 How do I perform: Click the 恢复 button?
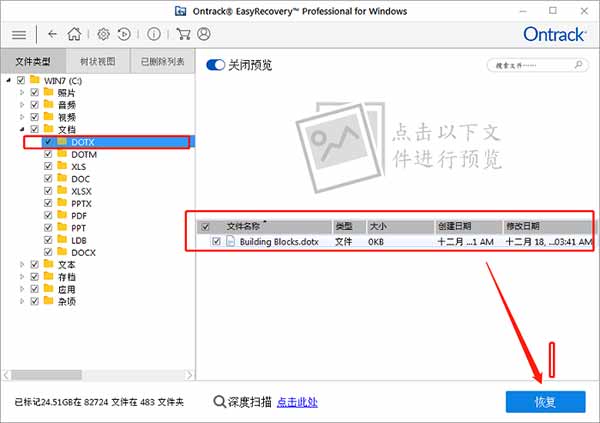tap(545, 401)
